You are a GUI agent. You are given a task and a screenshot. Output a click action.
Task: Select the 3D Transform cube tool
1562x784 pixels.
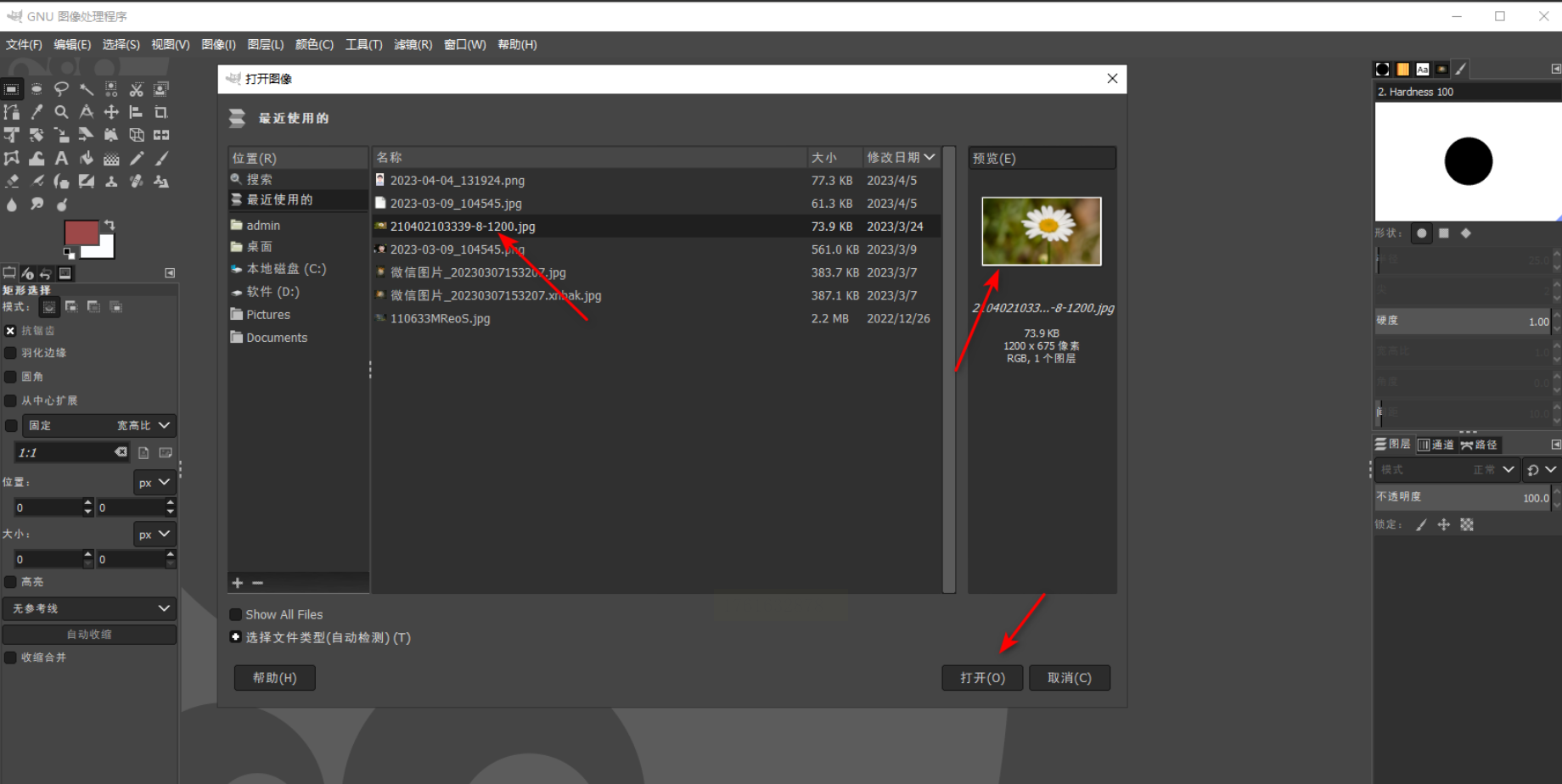click(x=136, y=135)
